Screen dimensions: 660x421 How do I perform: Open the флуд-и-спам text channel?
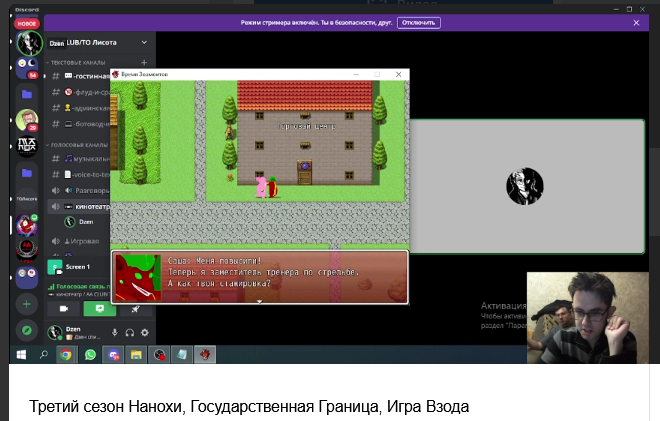pyautogui.click(x=80, y=92)
